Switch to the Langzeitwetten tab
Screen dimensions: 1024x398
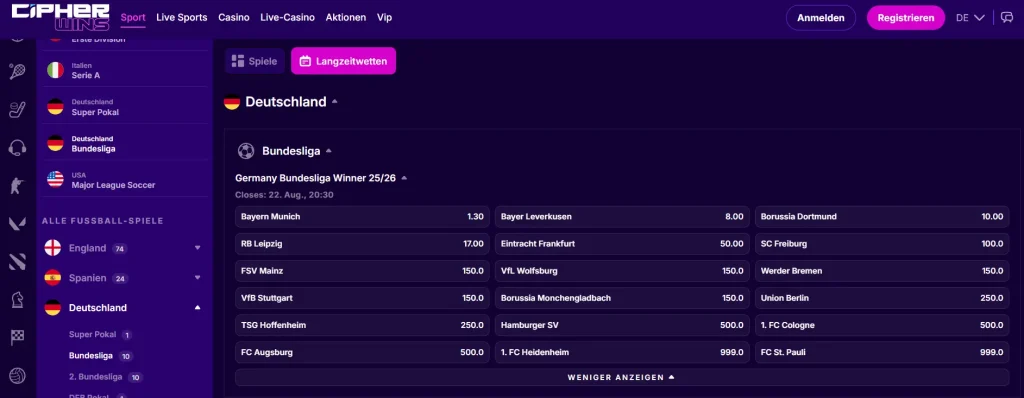coord(344,61)
